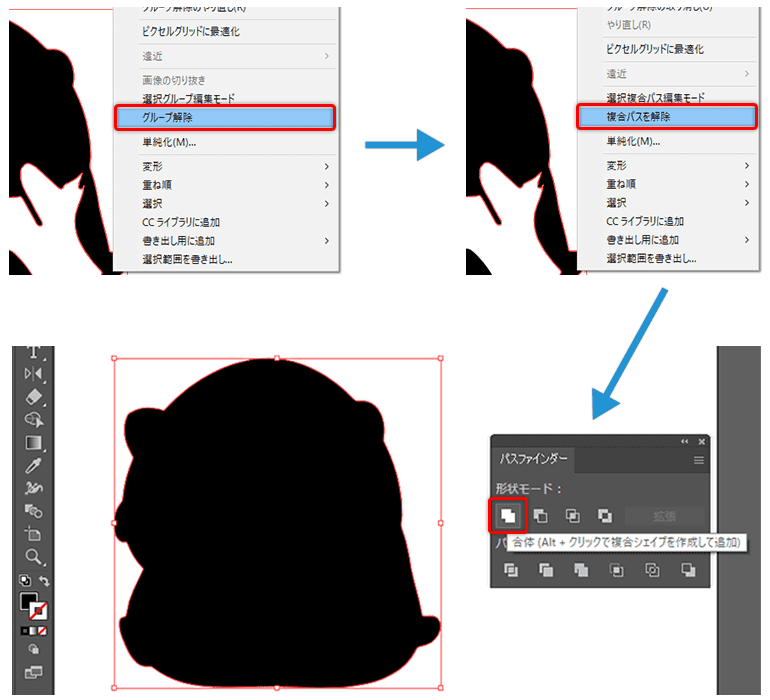Click the Minus Back pathfinder icon

pyautogui.click(x=688, y=570)
